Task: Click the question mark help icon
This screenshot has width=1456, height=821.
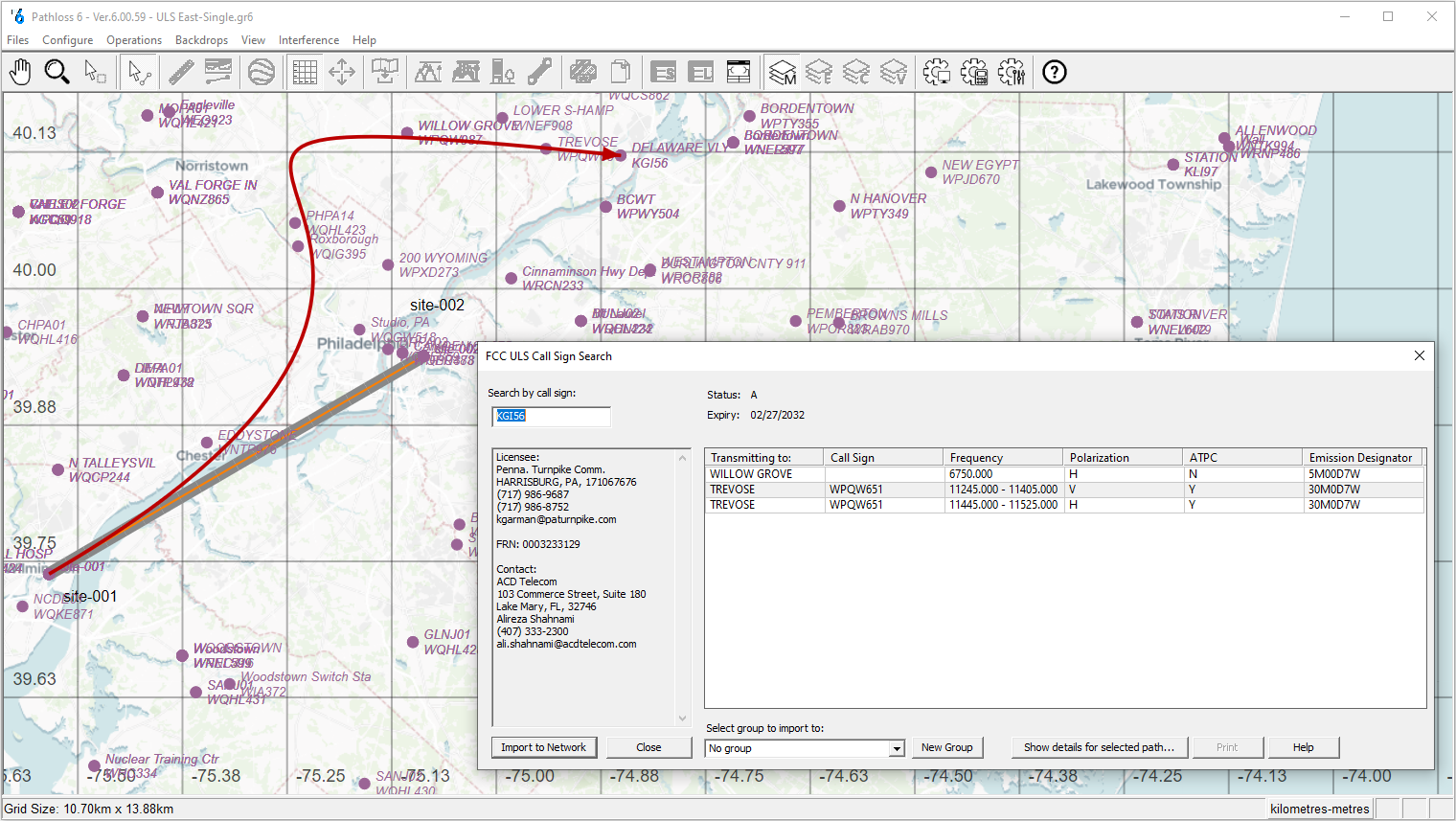Action: pos(1055,72)
